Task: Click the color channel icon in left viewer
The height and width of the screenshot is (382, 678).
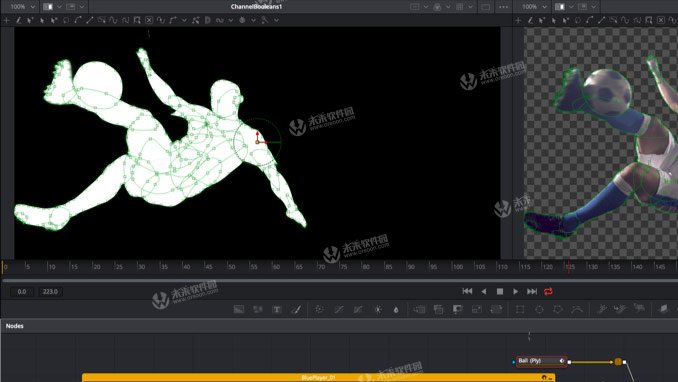Action: pyautogui.click(x=437, y=7)
